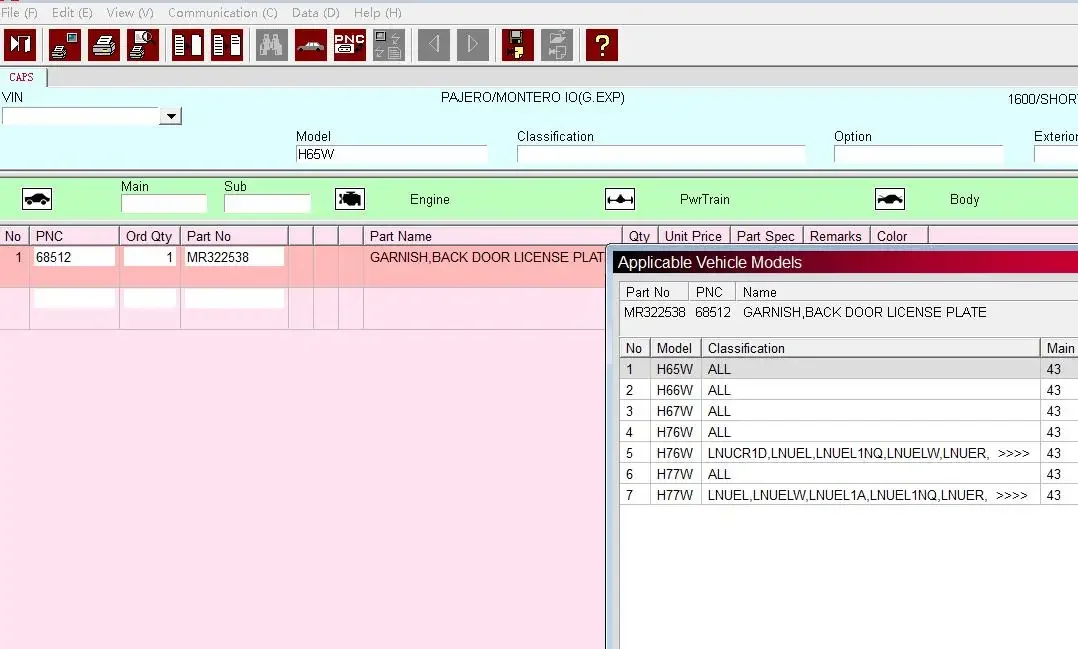
Task: Click the Part No cell MR322538
Action: pos(234,257)
